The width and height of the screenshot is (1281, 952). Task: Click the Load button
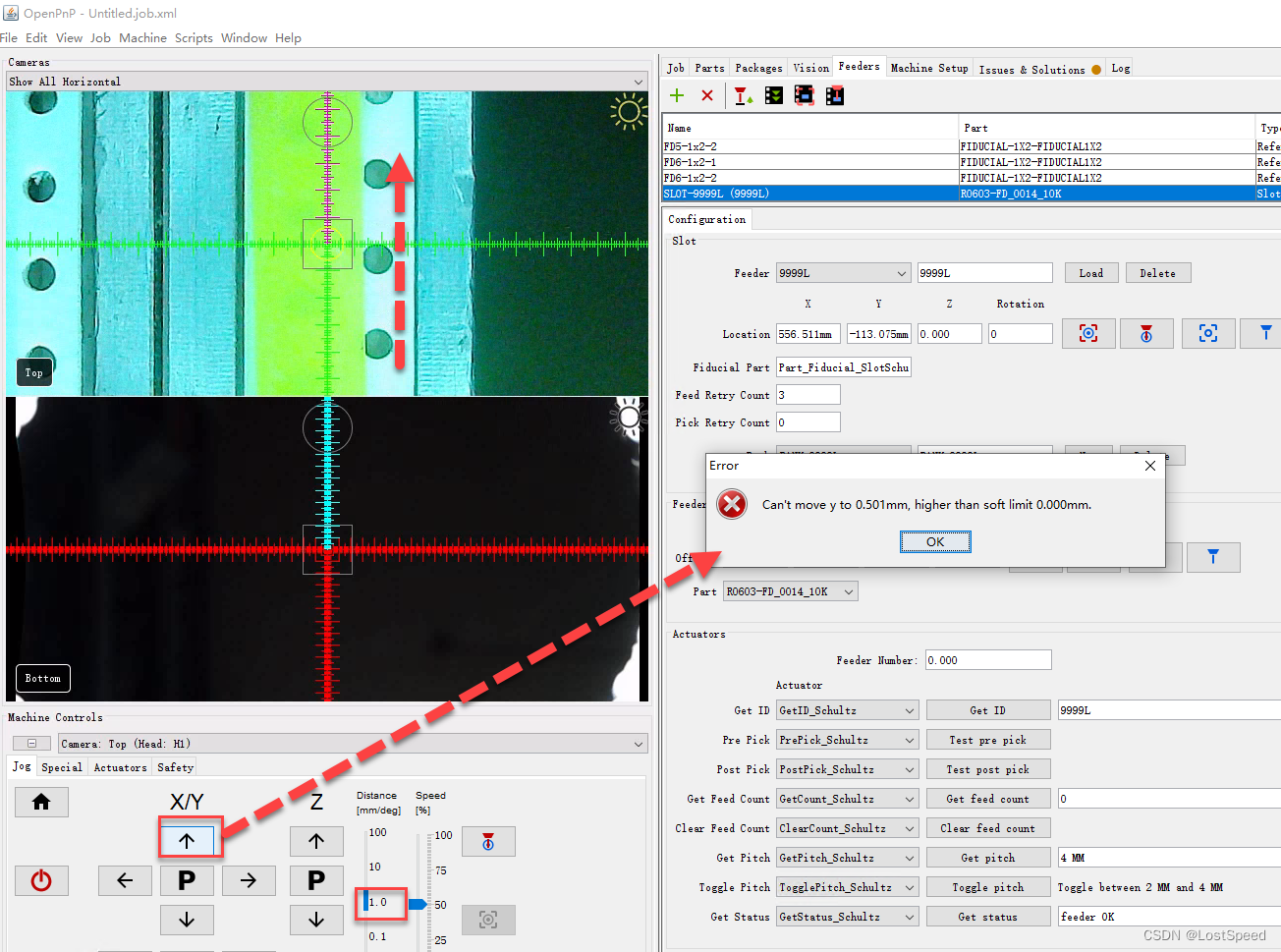click(x=1091, y=273)
